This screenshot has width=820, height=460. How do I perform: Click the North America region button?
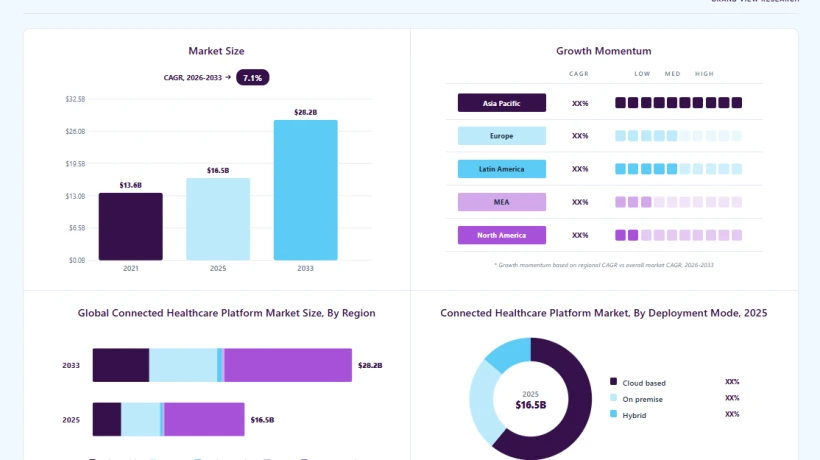click(x=502, y=235)
